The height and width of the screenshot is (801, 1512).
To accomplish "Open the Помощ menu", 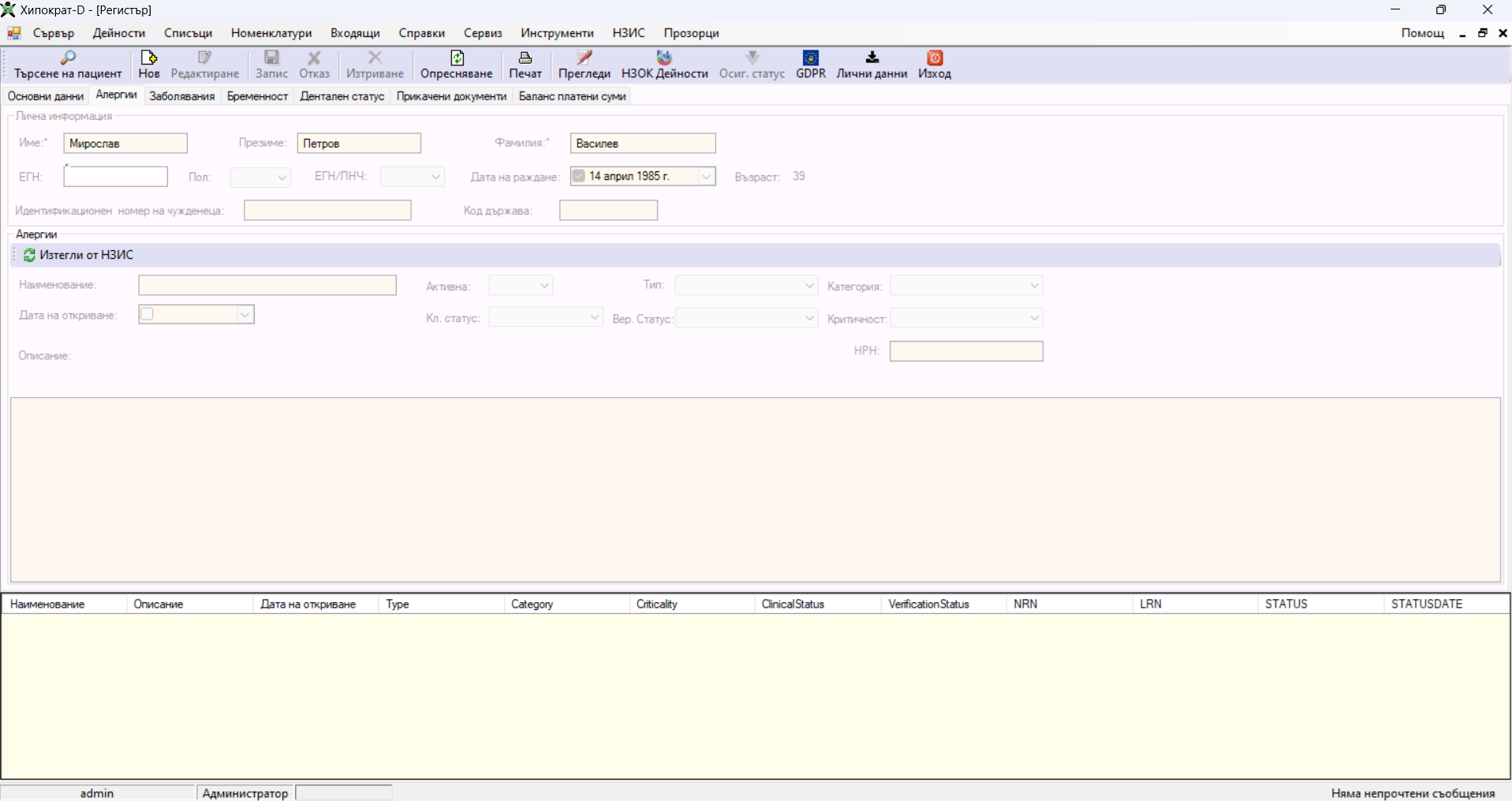I will click(1423, 33).
